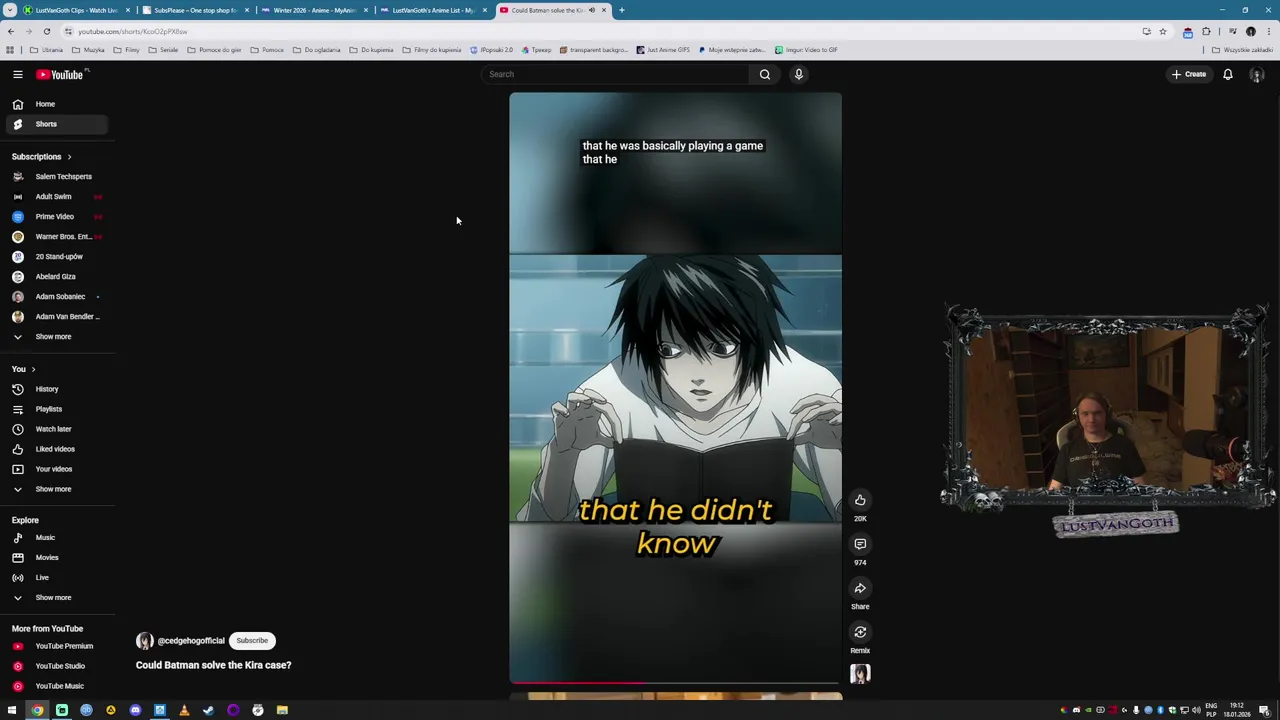Switch to SubsPlease browser tab
The image size is (1280, 720).
195,10
